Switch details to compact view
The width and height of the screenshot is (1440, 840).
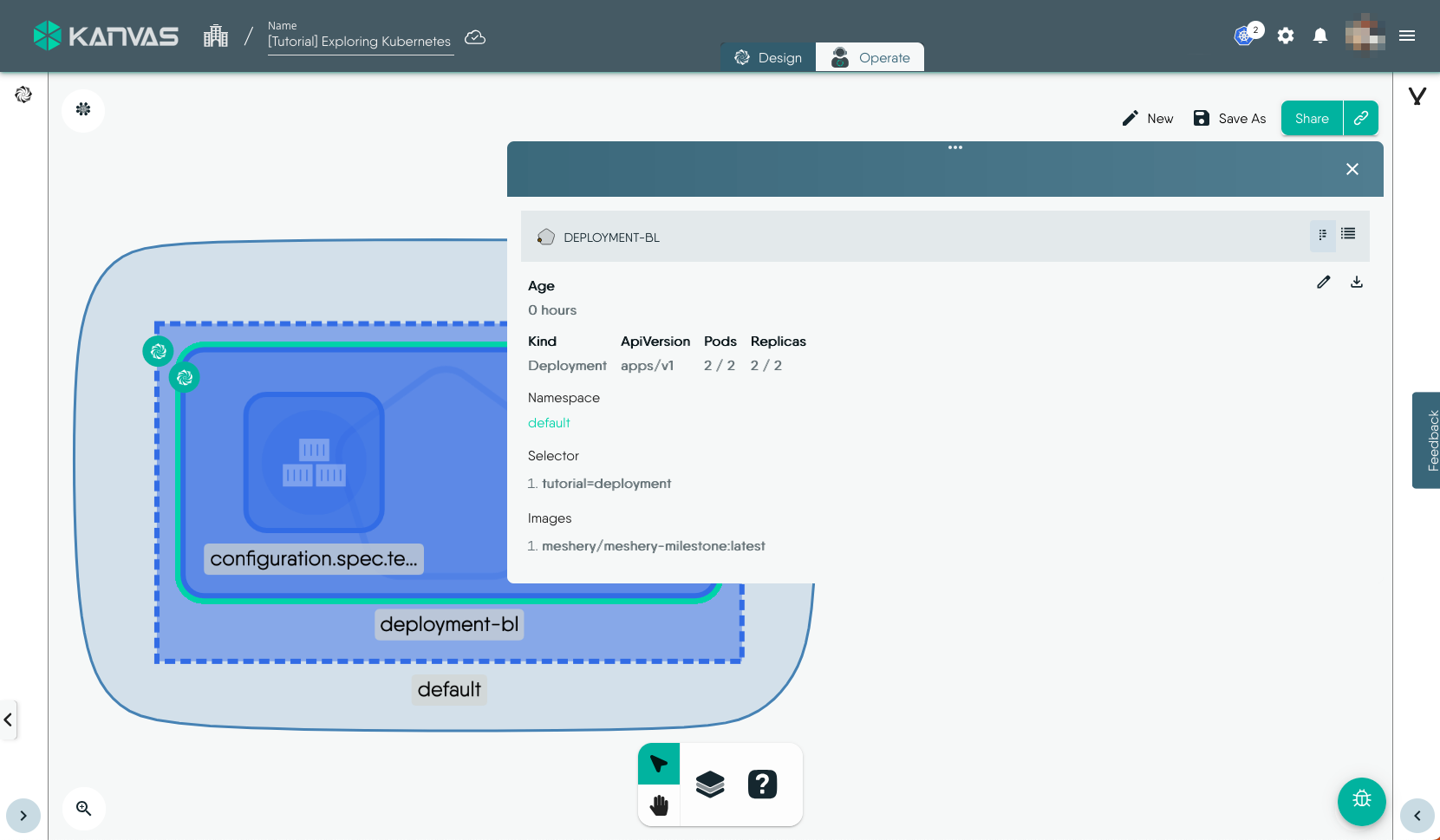pyautogui.click(x=1322, y=234)
